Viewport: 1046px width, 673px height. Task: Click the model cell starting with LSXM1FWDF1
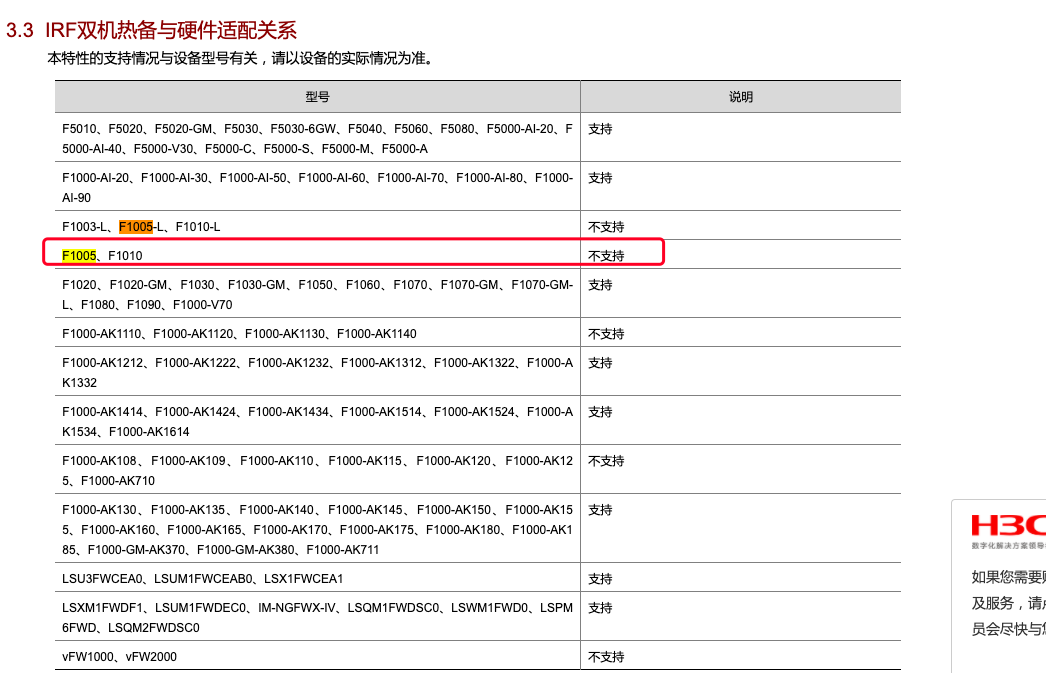(x=318, y=618)
